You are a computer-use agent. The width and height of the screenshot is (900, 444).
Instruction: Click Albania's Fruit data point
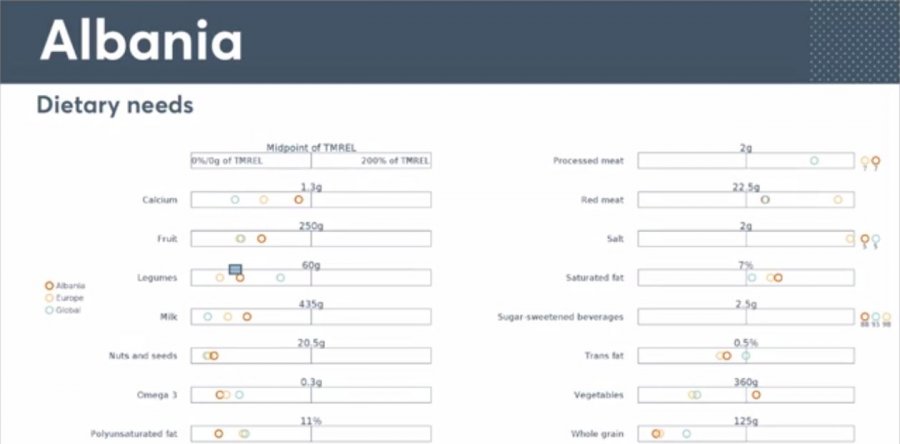click(x=261, y=239)
